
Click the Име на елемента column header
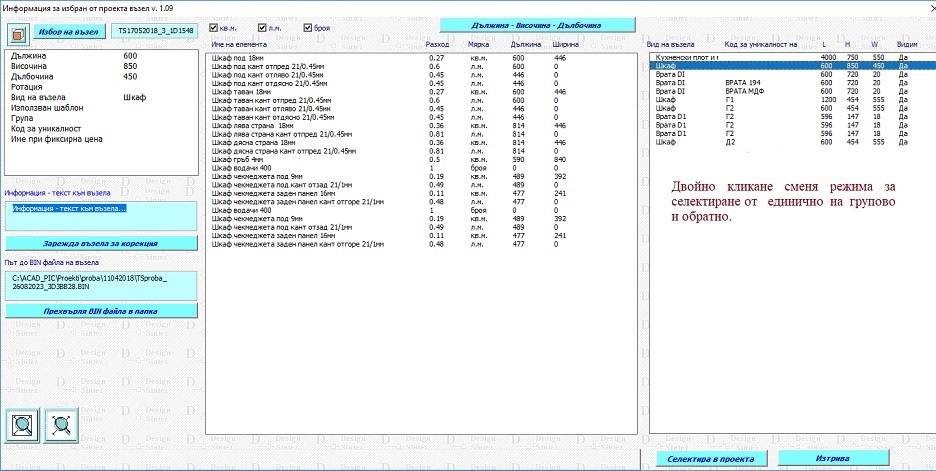coord(239,45)
